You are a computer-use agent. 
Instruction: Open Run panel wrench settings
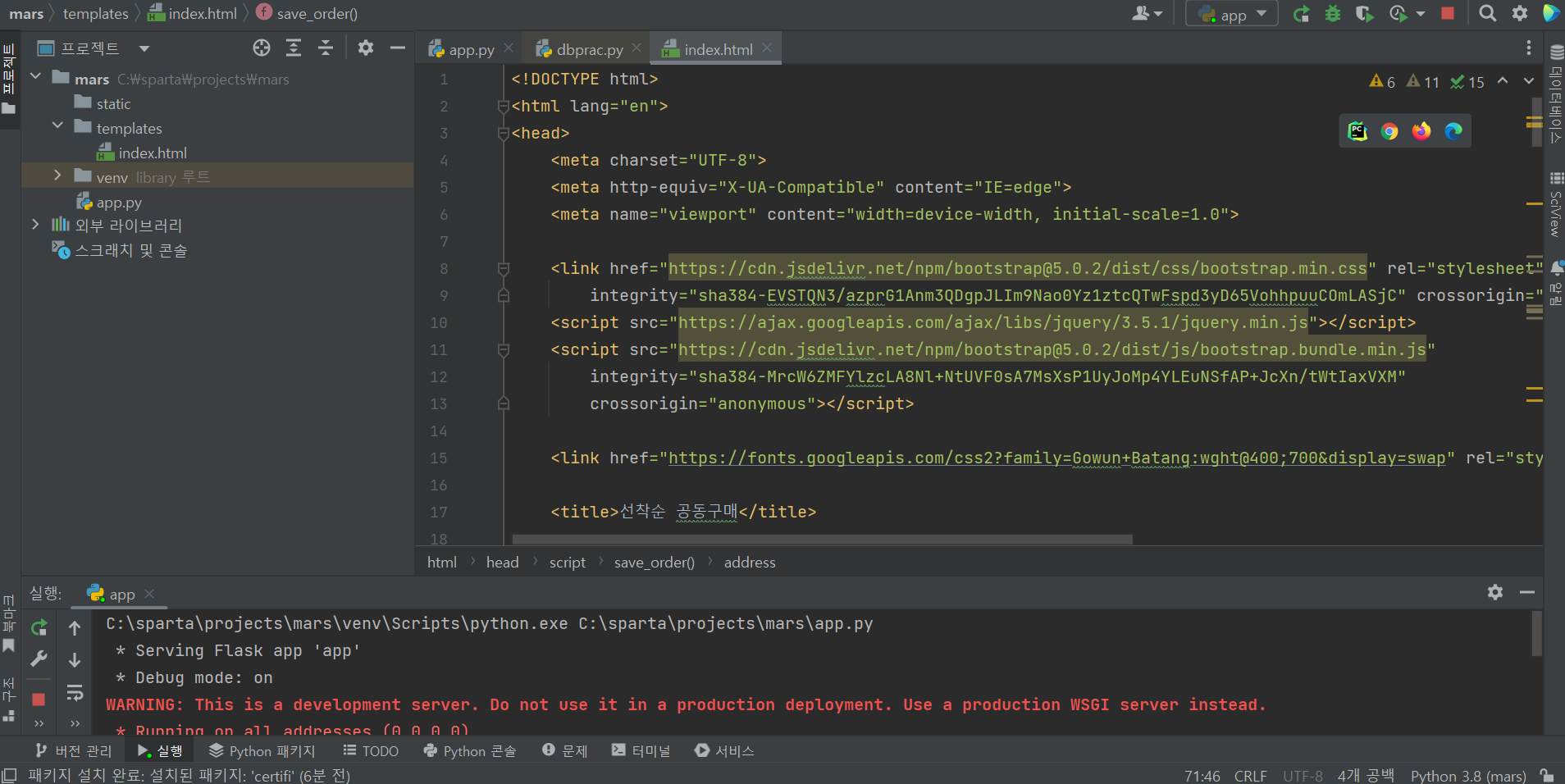[39, 659]
